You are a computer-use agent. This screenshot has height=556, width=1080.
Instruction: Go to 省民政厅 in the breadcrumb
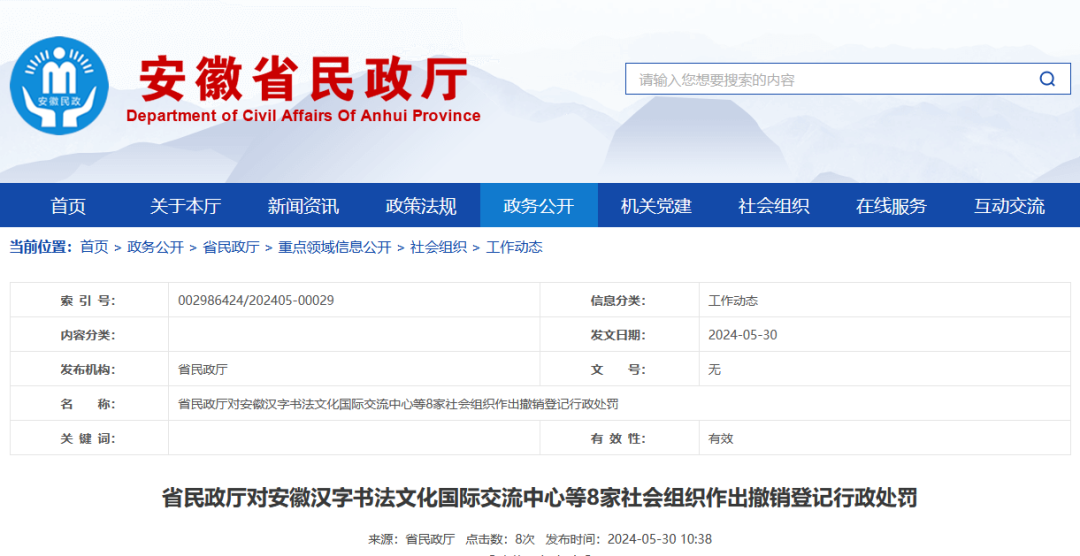pyautogui.click(x=231, y=247)
